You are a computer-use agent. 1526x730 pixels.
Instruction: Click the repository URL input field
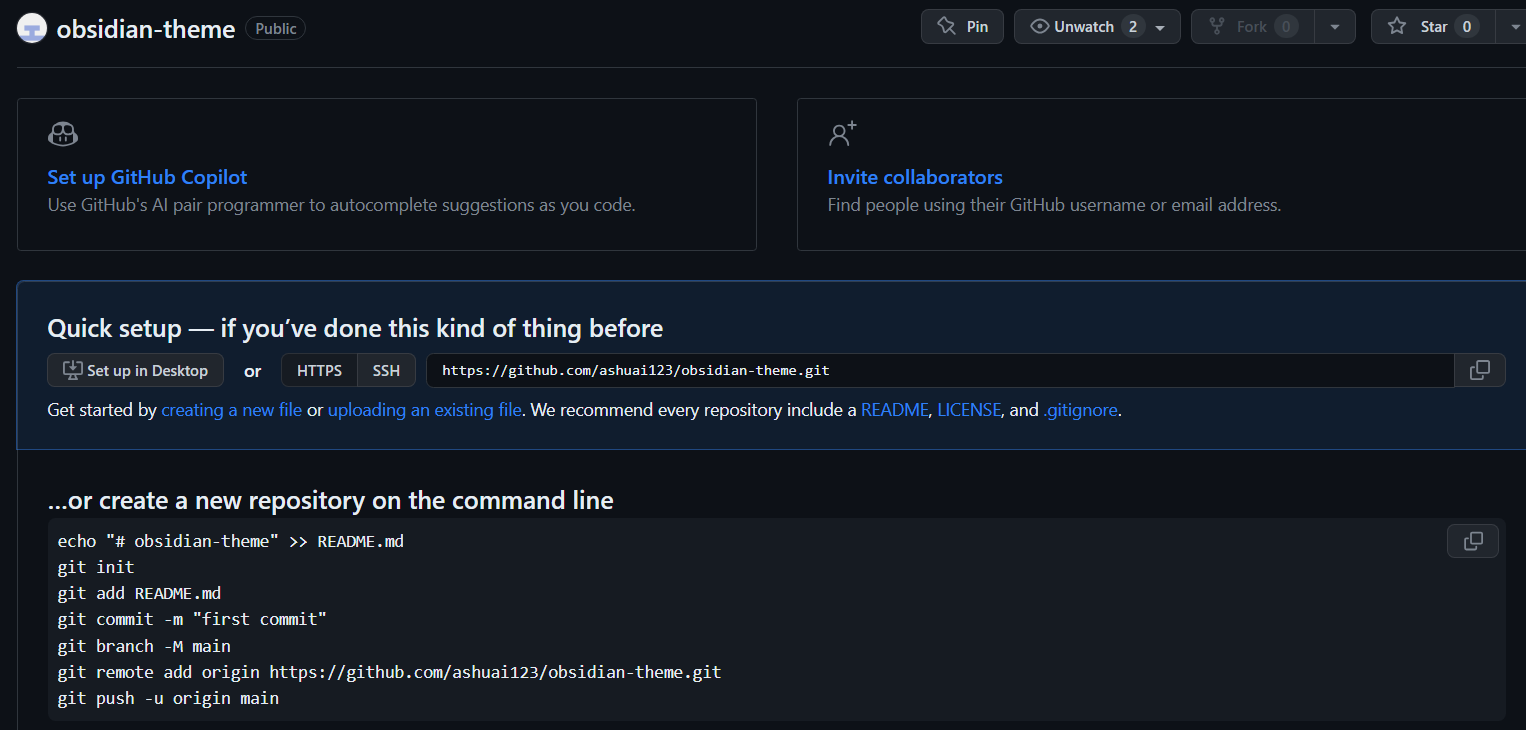pos(940,371)
